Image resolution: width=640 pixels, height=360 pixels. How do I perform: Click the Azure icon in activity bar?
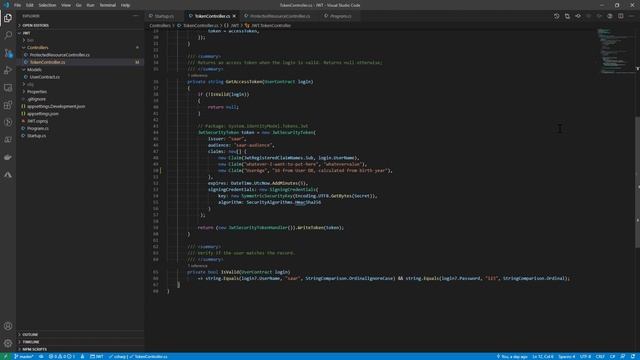click(8, 175)
